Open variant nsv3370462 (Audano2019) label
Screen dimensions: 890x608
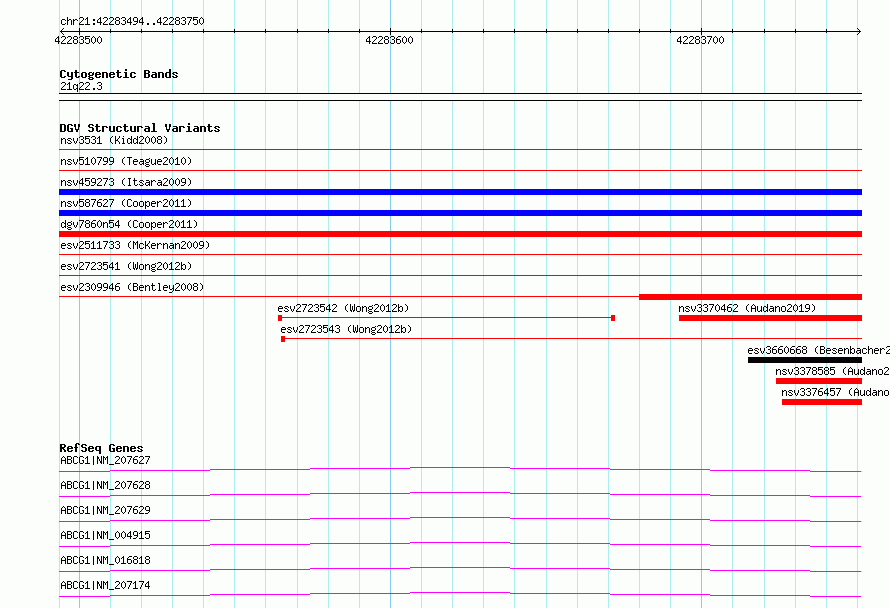(747, 308)
